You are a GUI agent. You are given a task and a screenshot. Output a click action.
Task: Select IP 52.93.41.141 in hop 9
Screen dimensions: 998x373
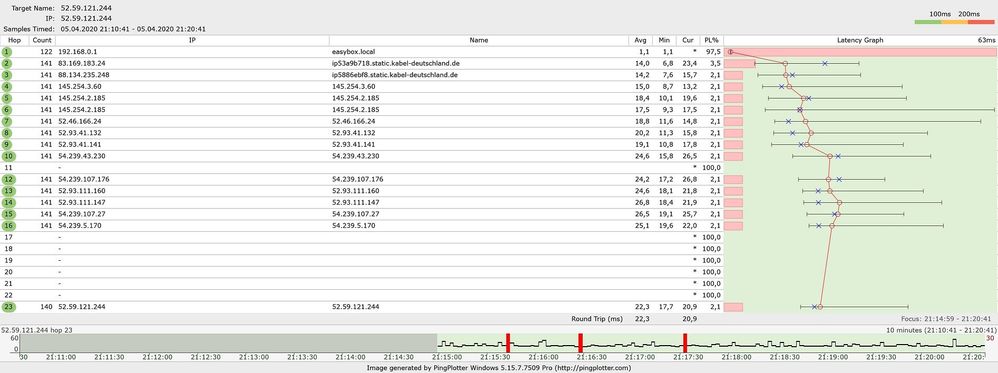click(x=80, y=144)
